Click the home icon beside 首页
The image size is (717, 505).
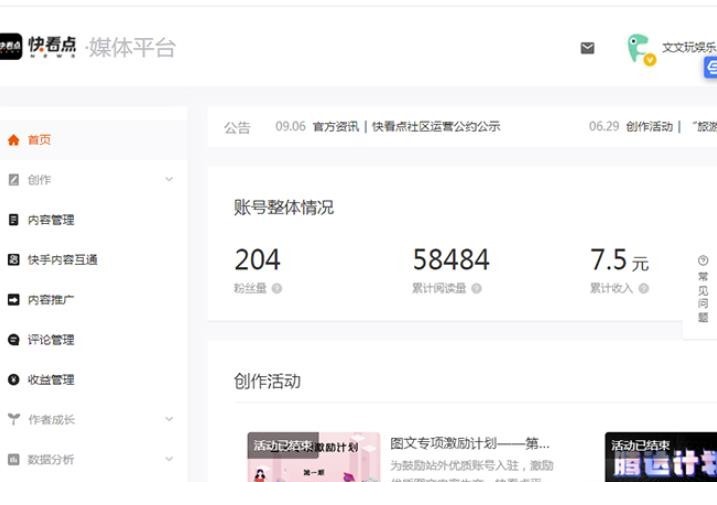(x=14, y=140)
